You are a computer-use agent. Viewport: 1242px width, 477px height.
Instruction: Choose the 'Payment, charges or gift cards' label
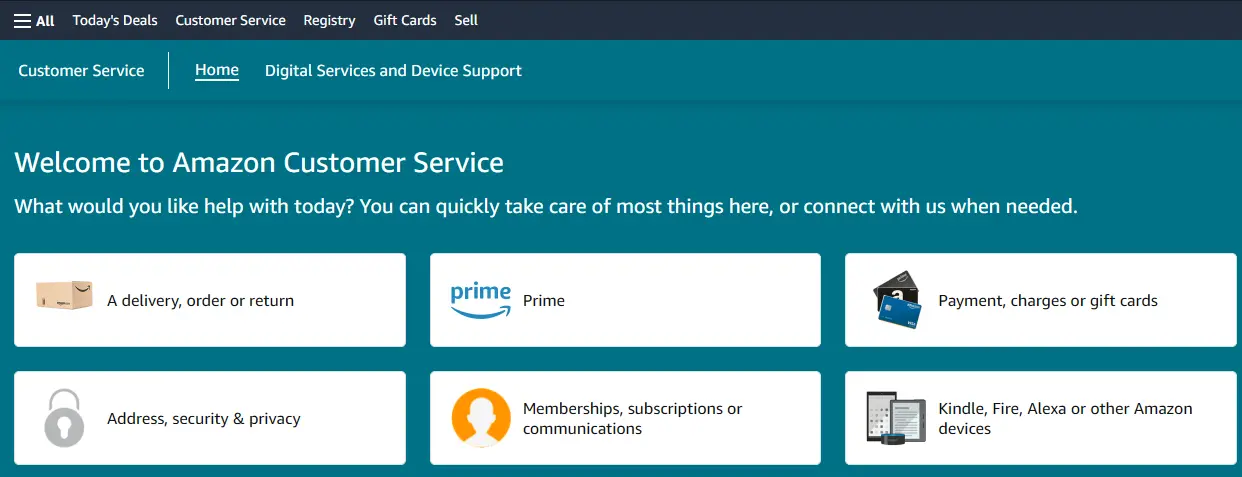click(1048, 300)
